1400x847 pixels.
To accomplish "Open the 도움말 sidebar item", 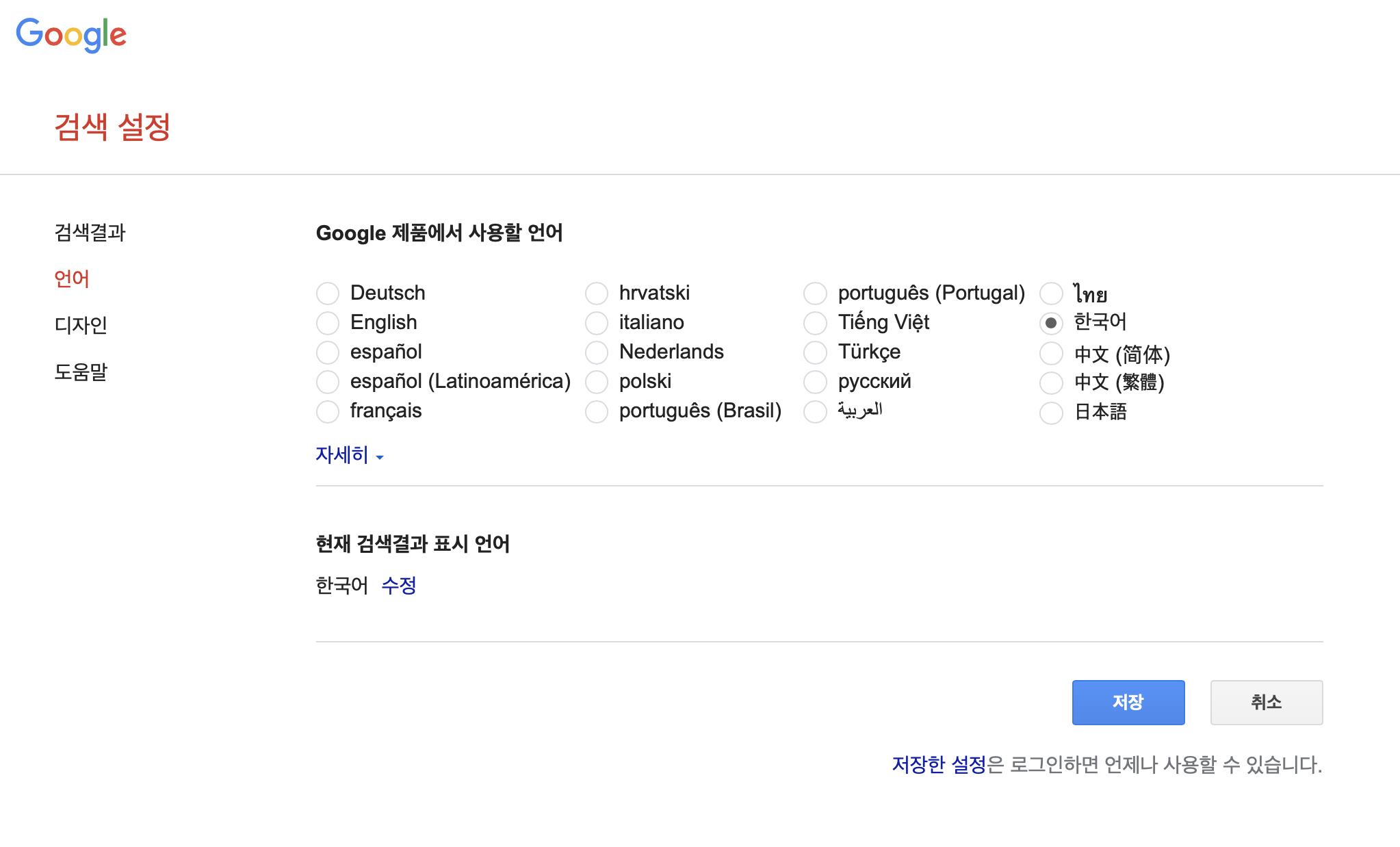I will pyautogui.click(x=81, y=372).
